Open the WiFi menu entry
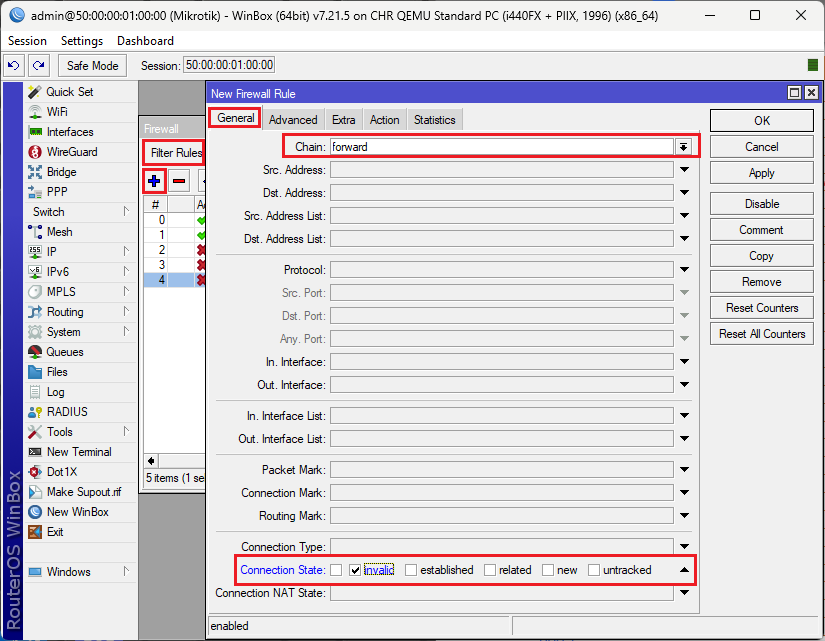The image size is (825, 641). [57, 112]
